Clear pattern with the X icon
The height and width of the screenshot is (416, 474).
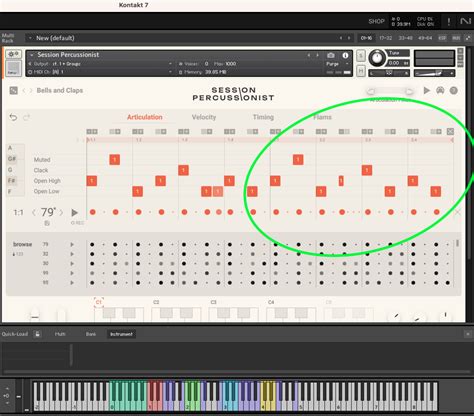click(450, 131)
